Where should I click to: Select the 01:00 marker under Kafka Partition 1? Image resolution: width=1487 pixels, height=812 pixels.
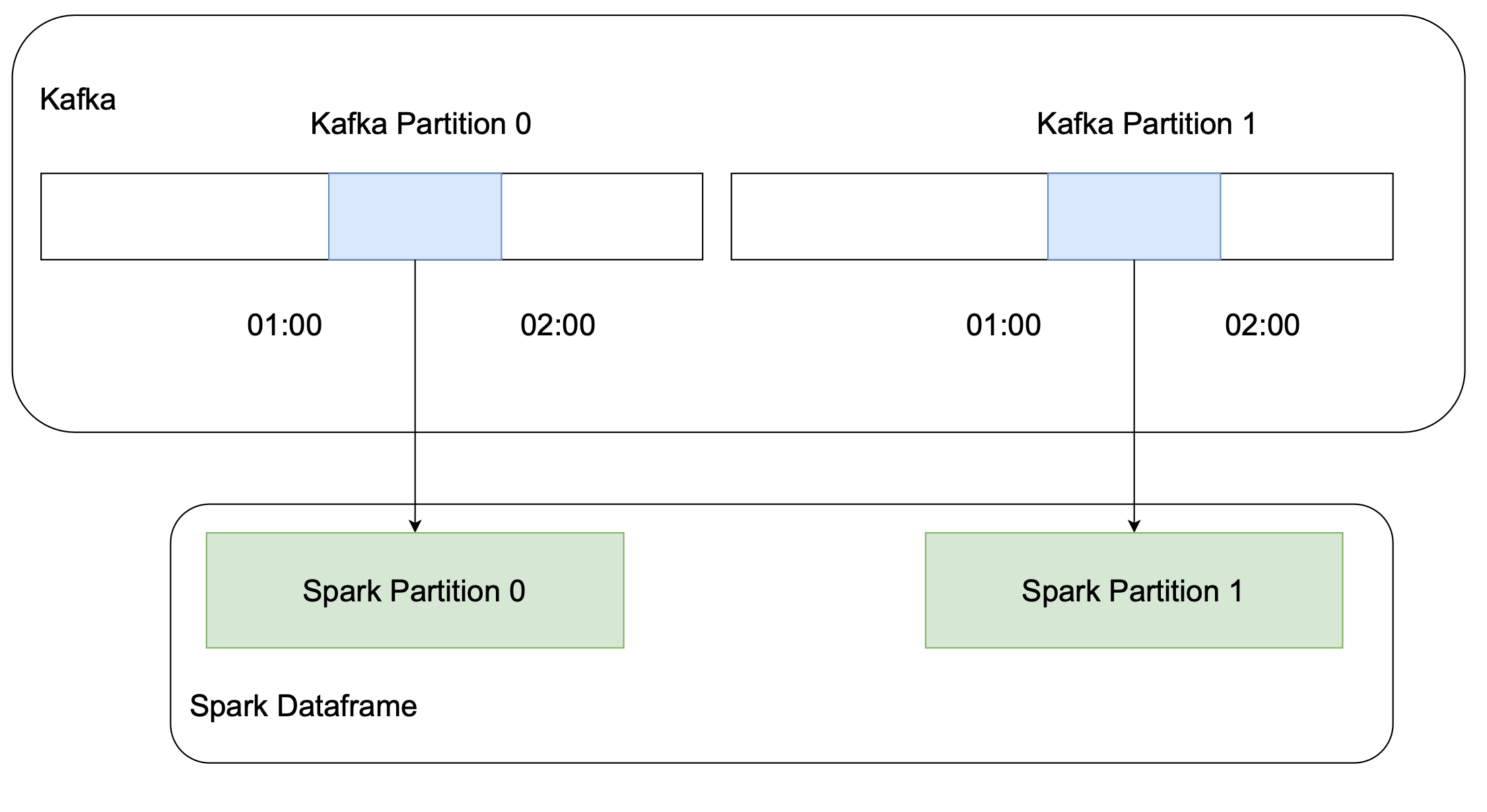tap(1004, 325)
